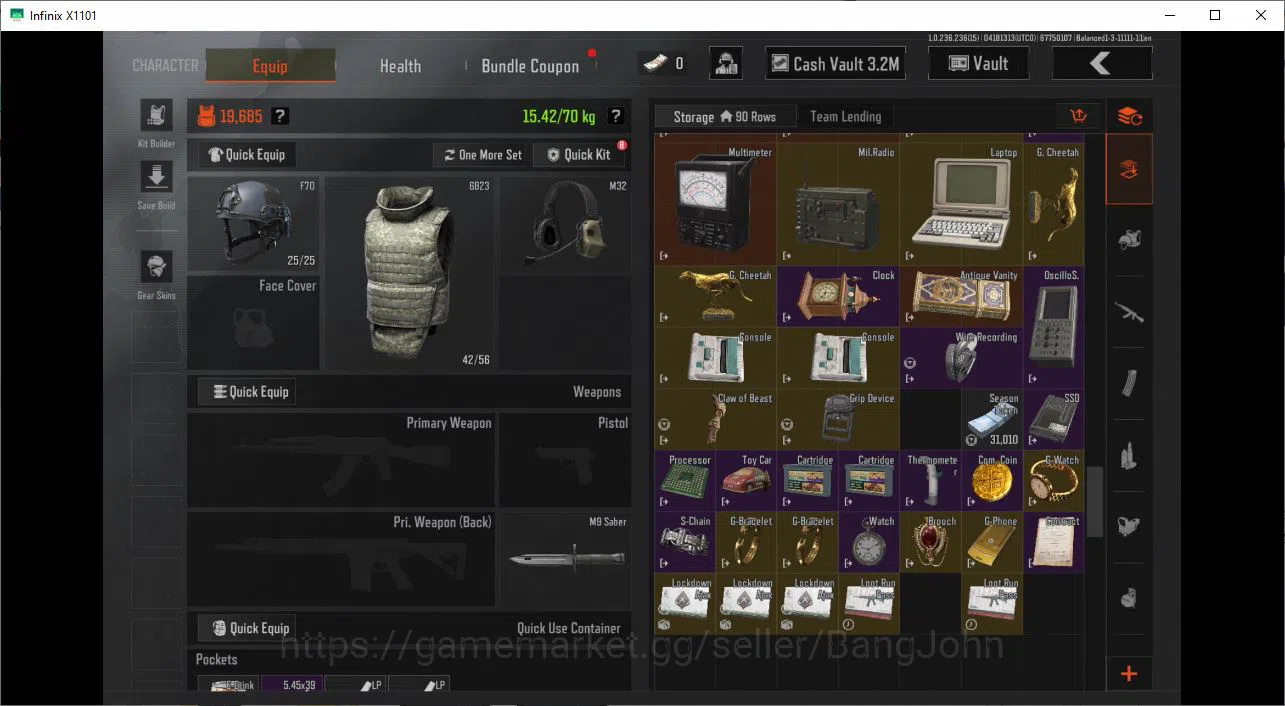This screenshot has height=706, width=1285.
Task: Click the help icon beside 19,685 value
Action: coord(281,116)
